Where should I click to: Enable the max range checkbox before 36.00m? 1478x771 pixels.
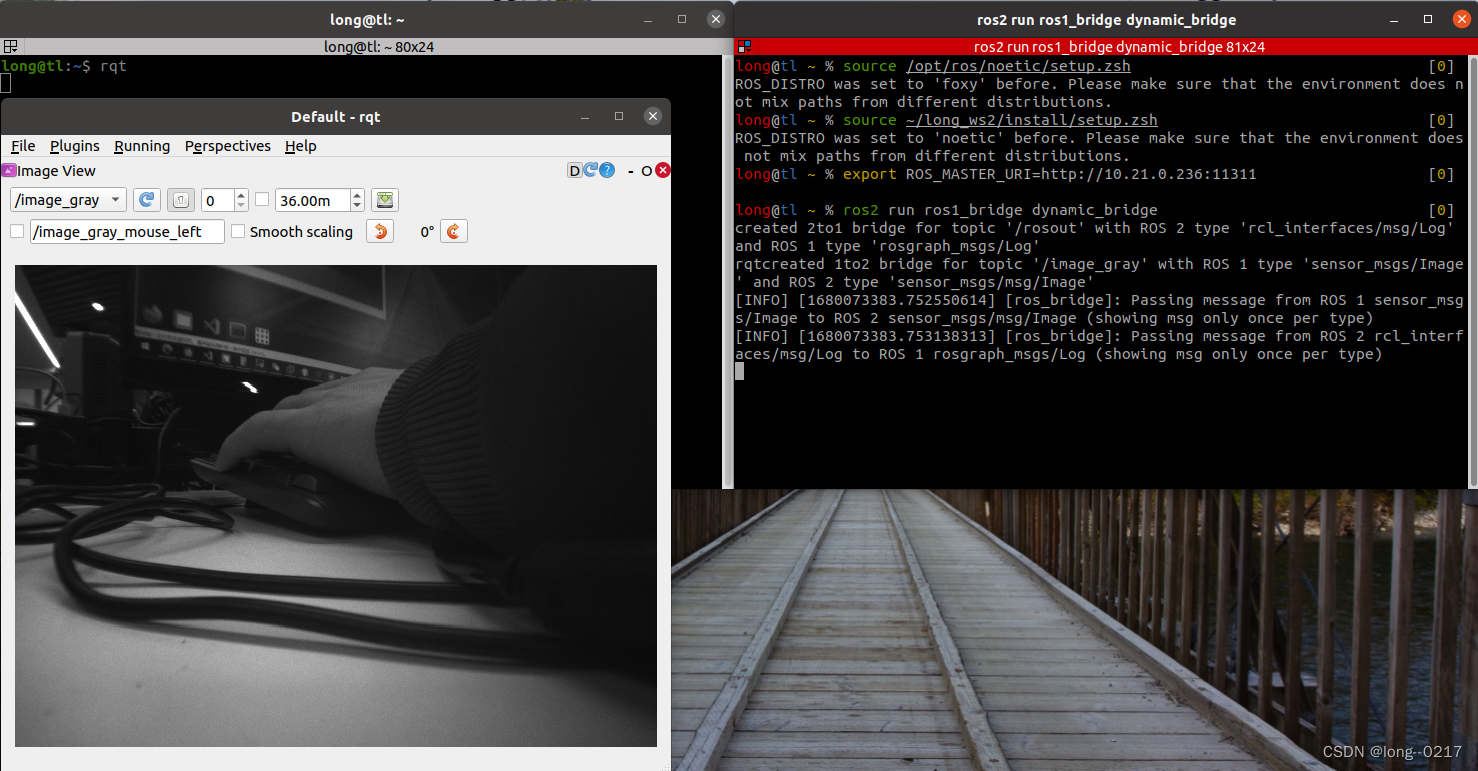point(262,200)
